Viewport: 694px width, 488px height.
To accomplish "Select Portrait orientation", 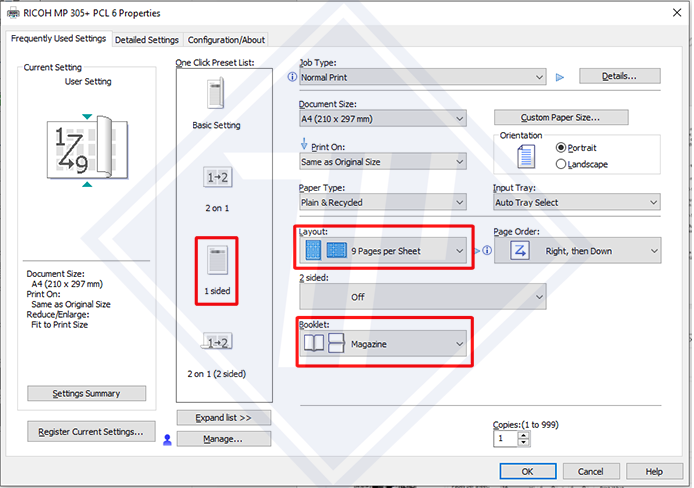I will point(560,148).
